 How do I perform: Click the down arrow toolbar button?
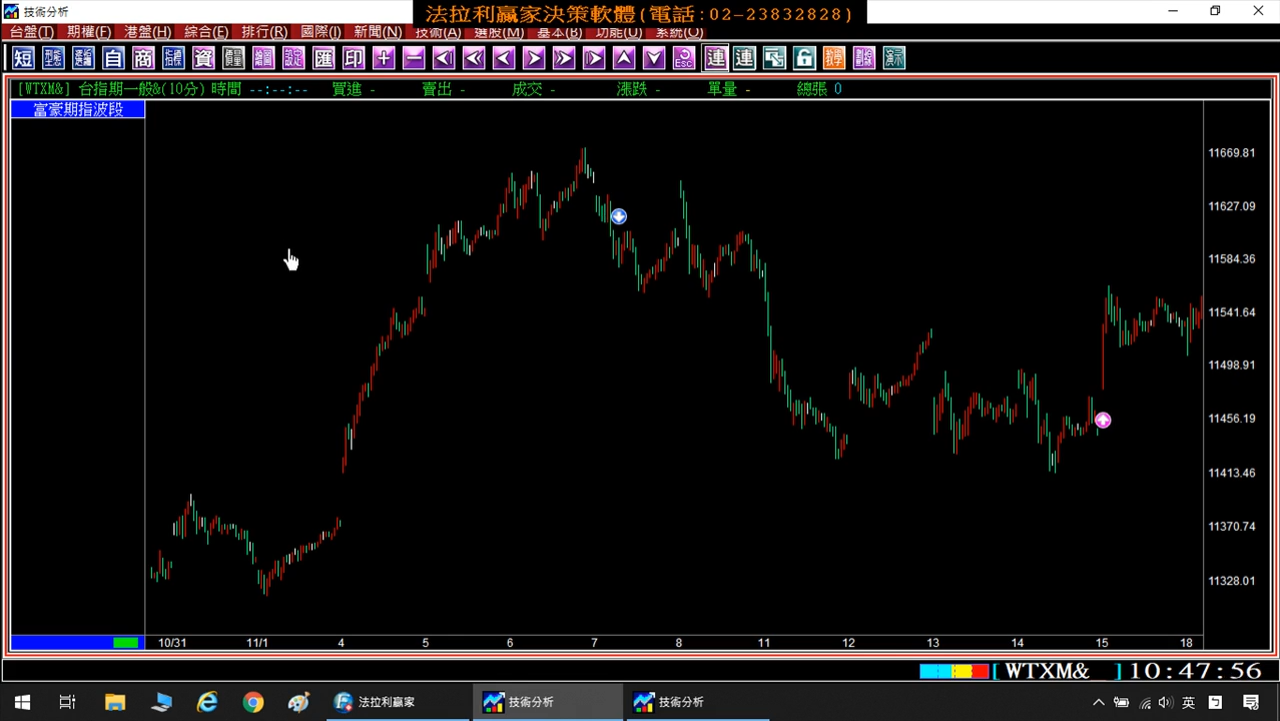tap(654, 58)
